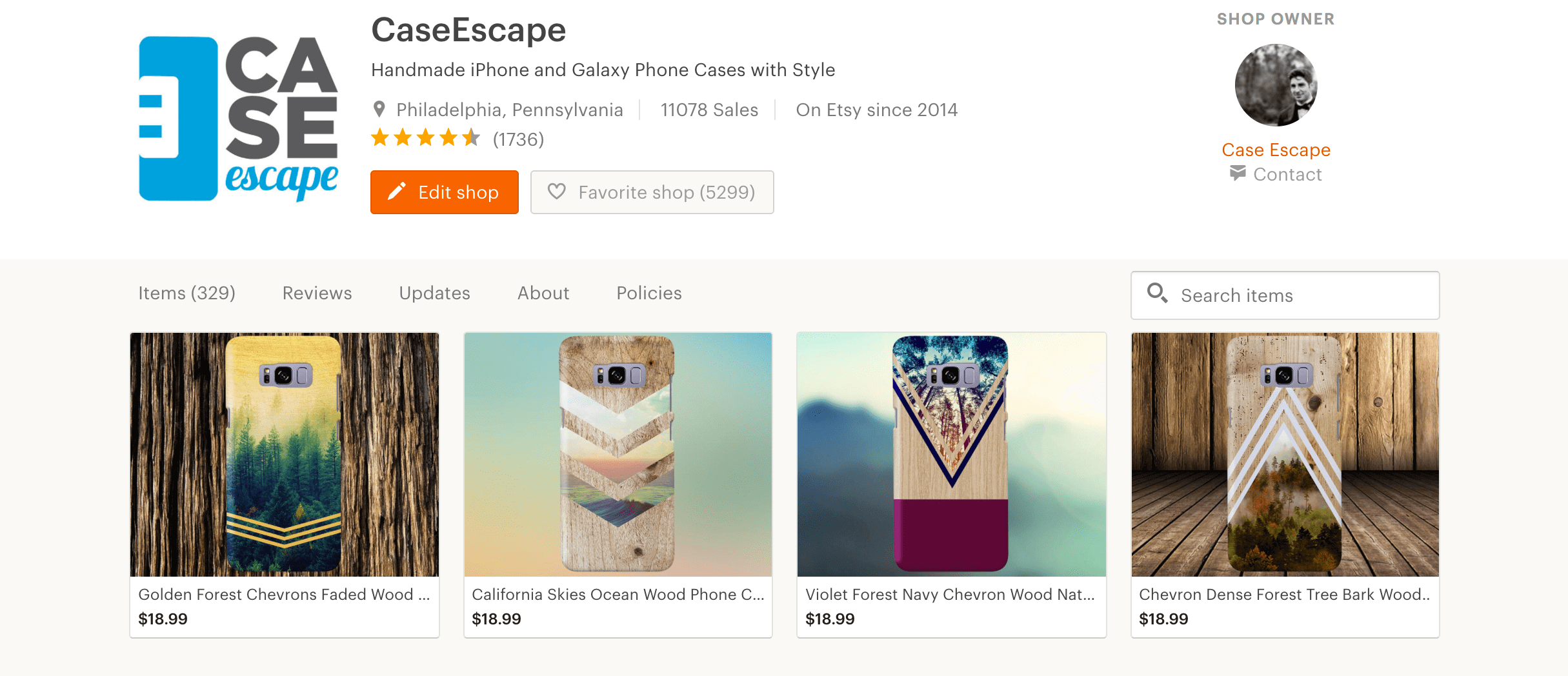Click the fifth half-filled rating star
The width and height of the screenshot is (1568, 676).
tap(472, 137)
